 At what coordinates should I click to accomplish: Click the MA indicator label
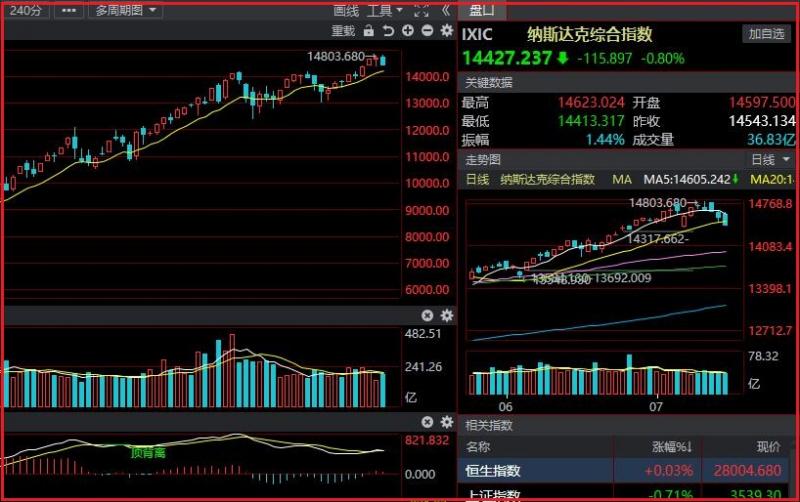click(x=622, y=180)
